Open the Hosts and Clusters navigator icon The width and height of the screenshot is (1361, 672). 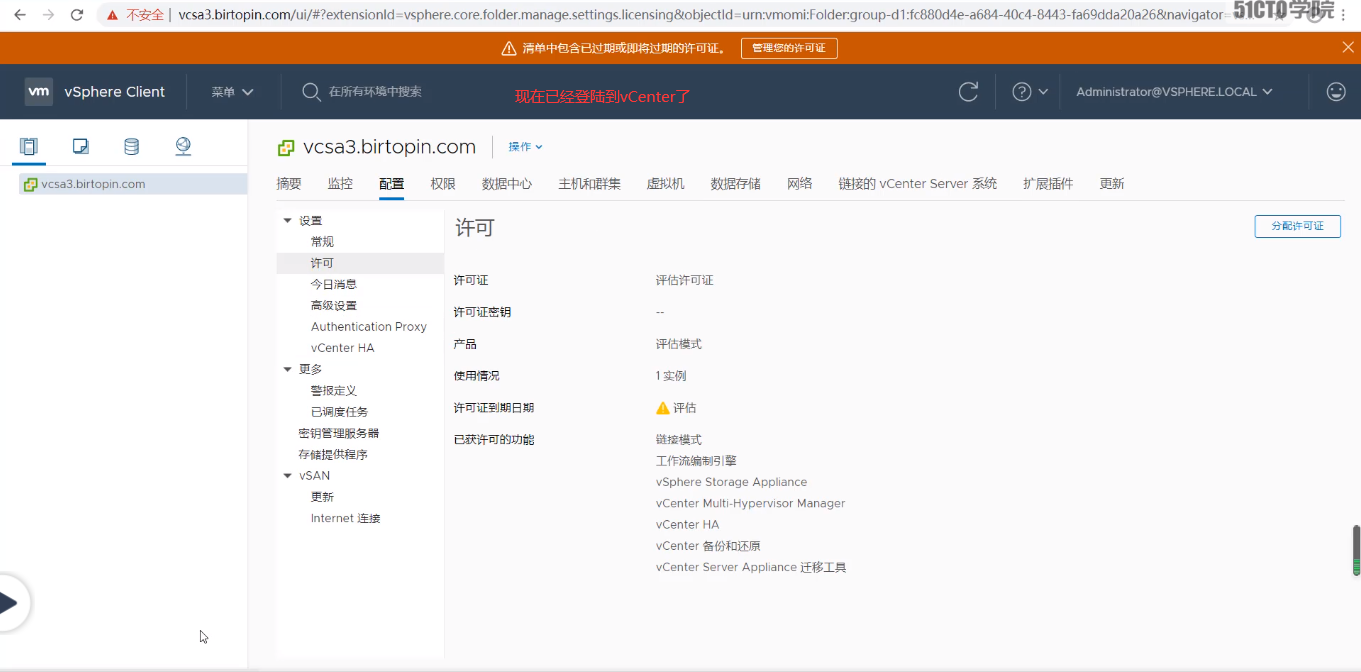click(x=29, y=147)
